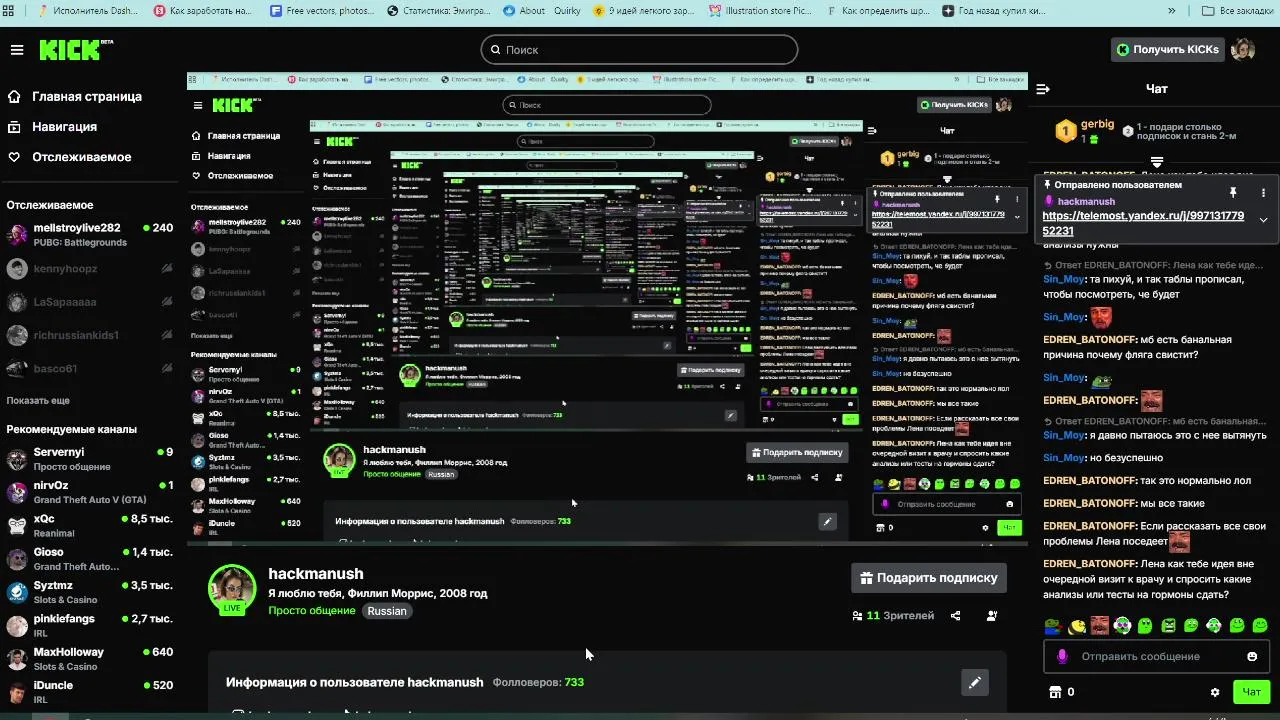Insert the laughing man face quick emote
Image resolution: width=1280 pixels, height=720 pixels.
point(1100,626)
